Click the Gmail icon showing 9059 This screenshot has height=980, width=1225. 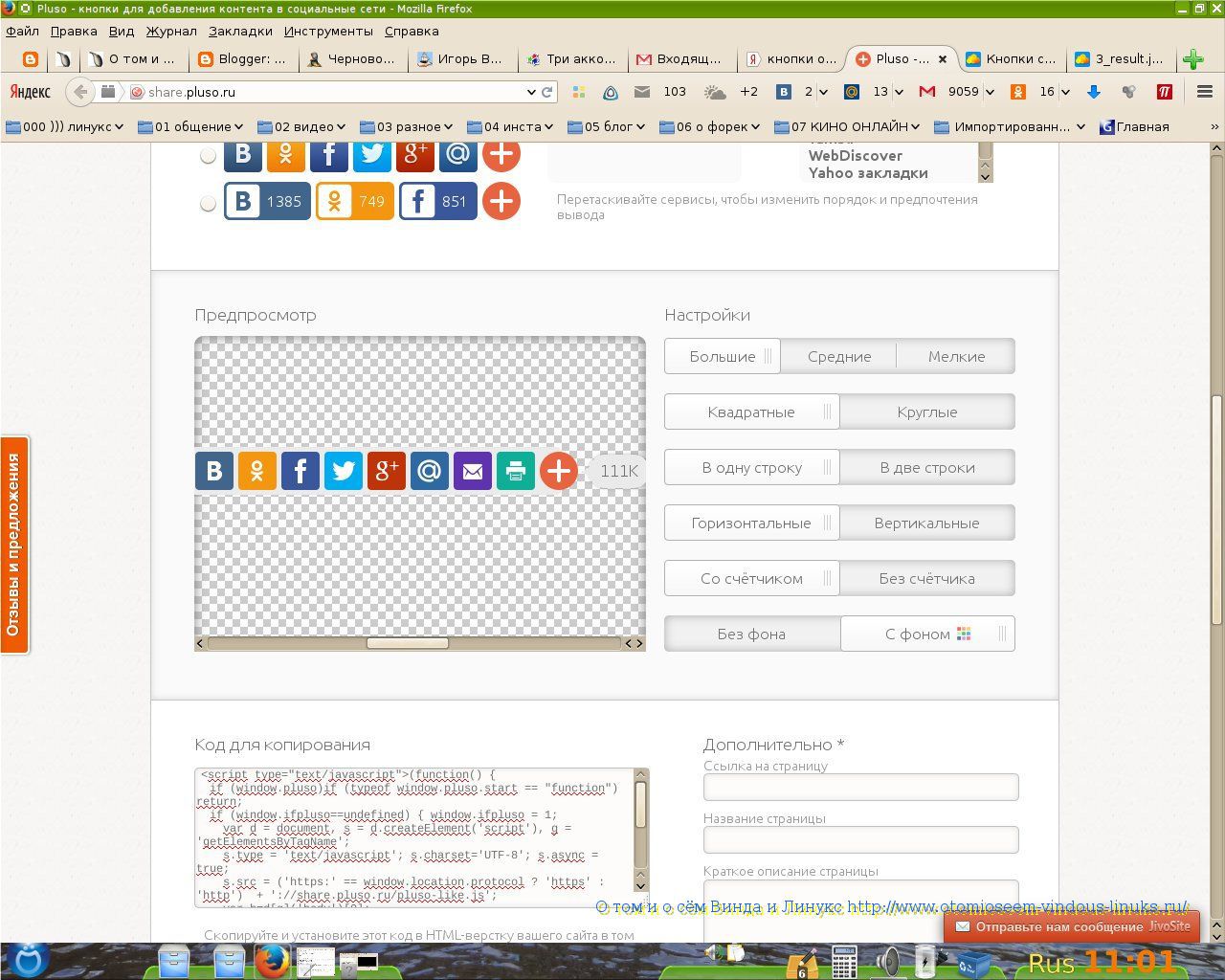[926, 92]
